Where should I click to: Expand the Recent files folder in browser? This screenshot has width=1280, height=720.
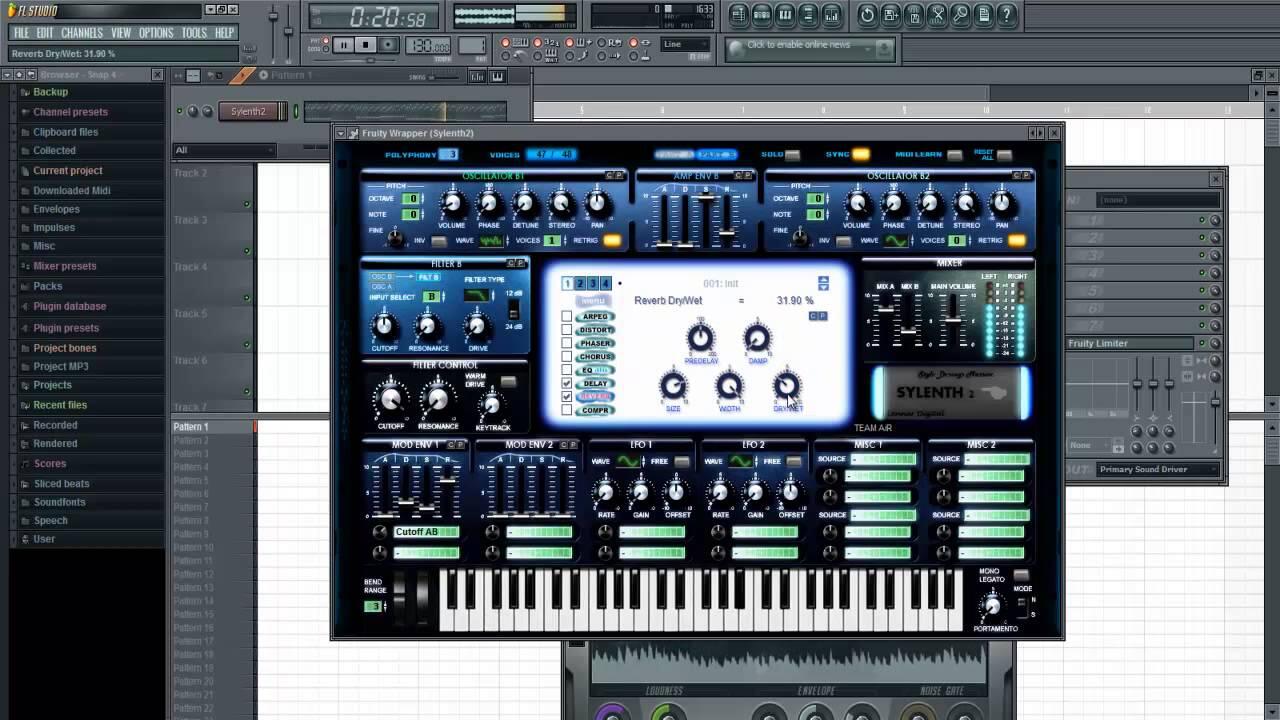(60, 405)
